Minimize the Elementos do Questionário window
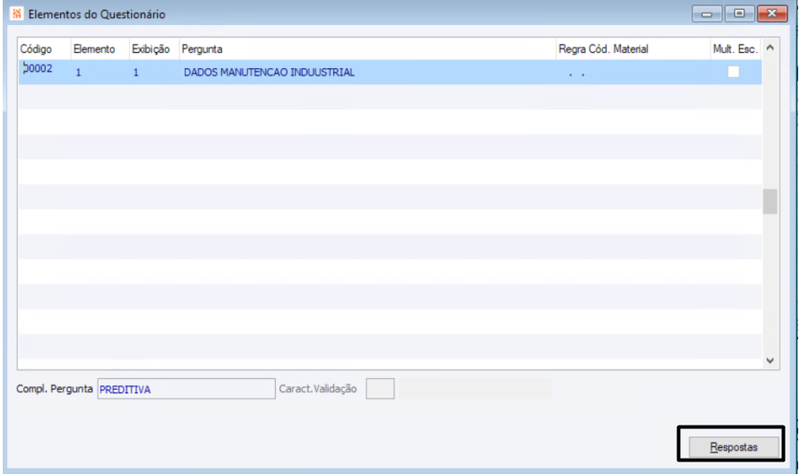 [x=707, y=14]
